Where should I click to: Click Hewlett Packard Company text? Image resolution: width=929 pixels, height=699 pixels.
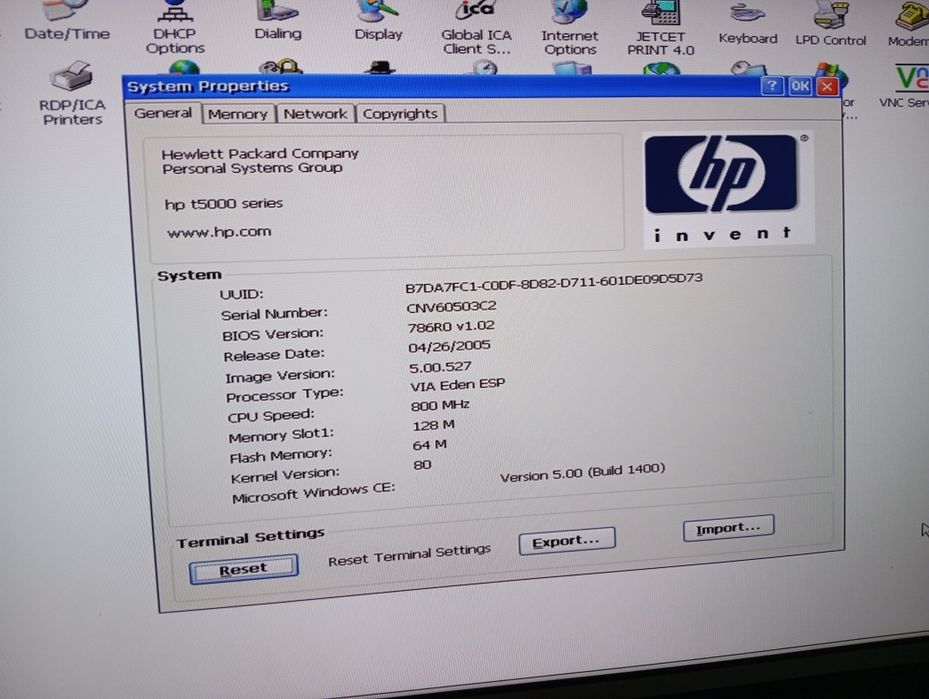[260, 153]
